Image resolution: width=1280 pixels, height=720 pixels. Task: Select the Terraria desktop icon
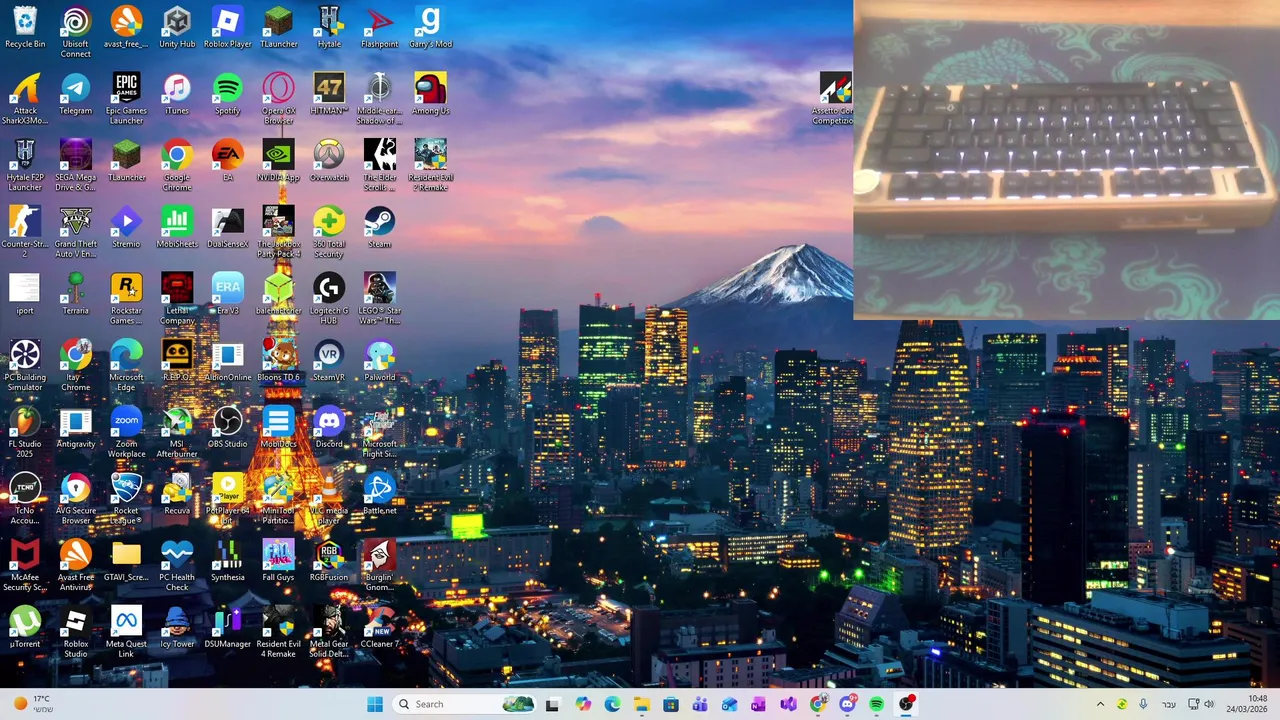coord(76,294)
